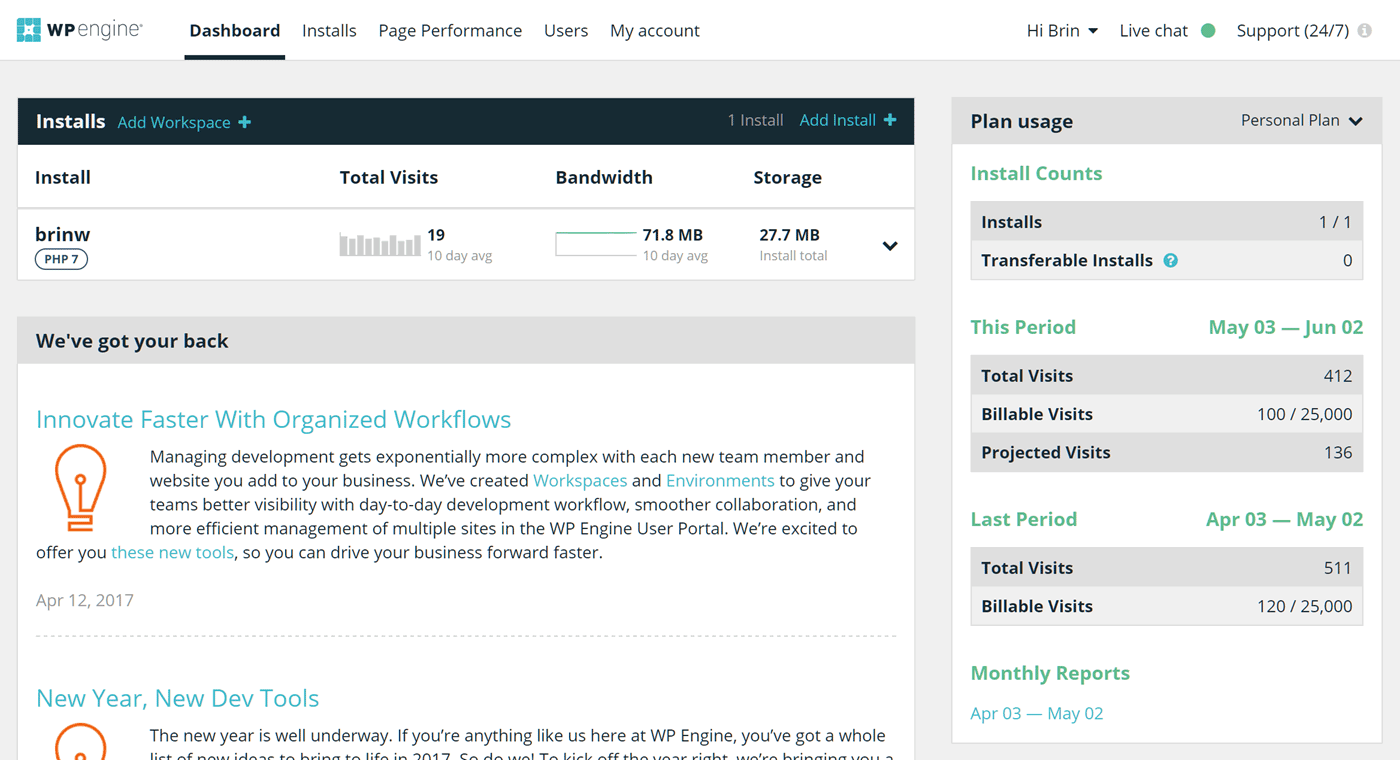This screenshot has width=1400, height=760.
Task: Open the Installs nav tab
Action: pyautogui.click(x=329, y=31)
